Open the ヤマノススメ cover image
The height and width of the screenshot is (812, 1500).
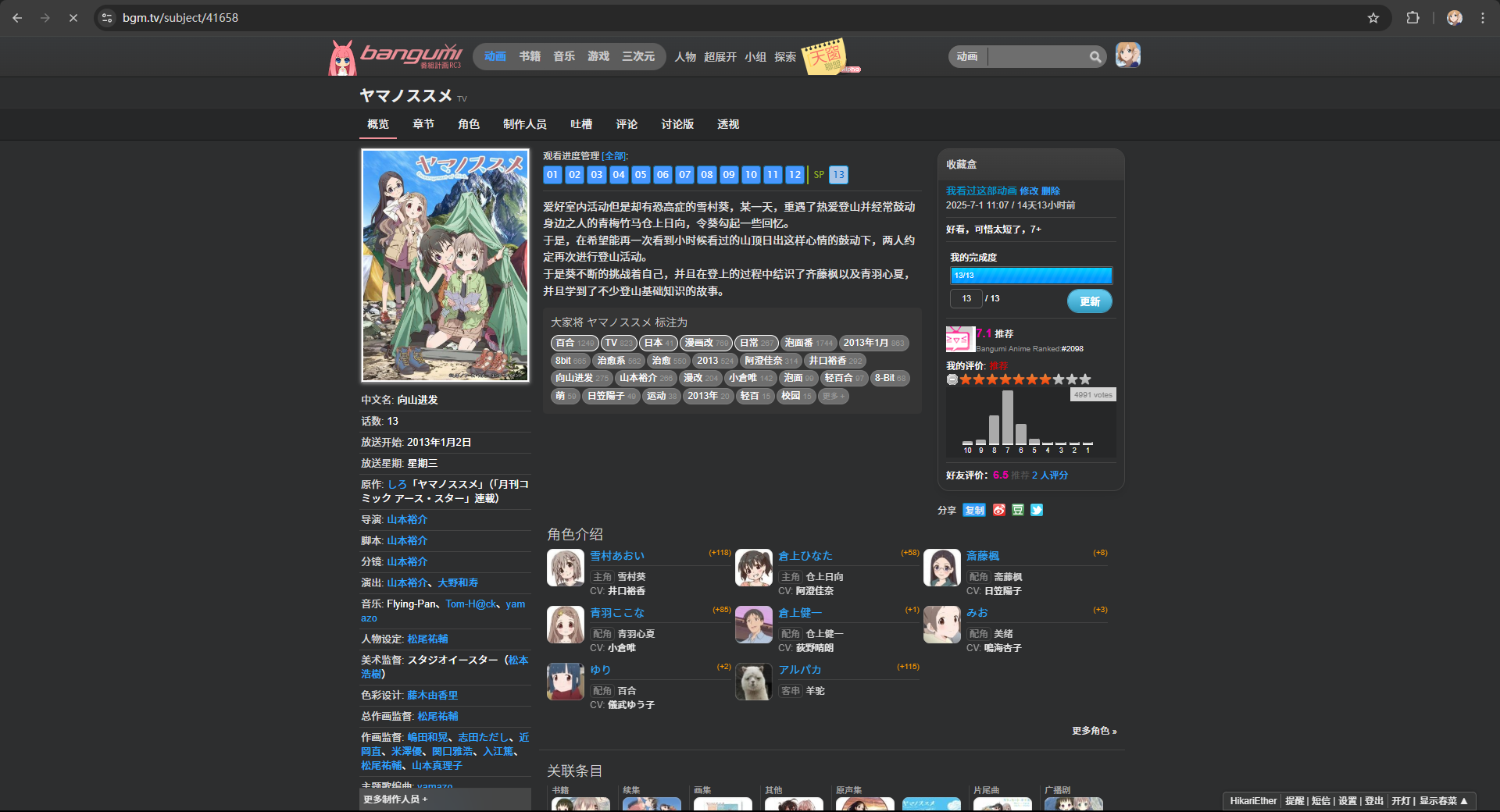point(445,265)
